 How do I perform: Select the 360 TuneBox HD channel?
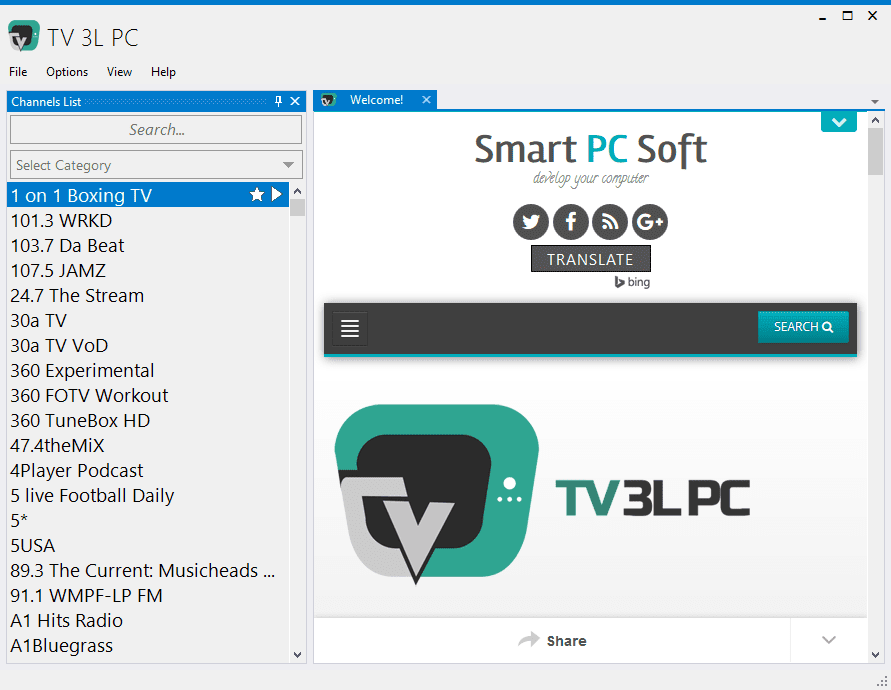point(148,421)
